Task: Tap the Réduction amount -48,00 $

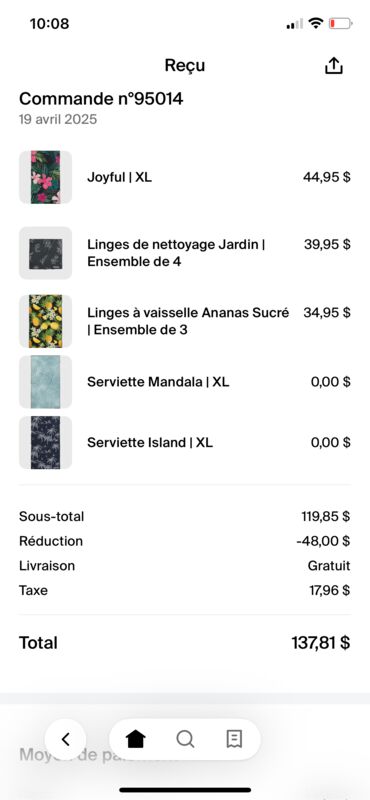Action: tap(324, 541)
